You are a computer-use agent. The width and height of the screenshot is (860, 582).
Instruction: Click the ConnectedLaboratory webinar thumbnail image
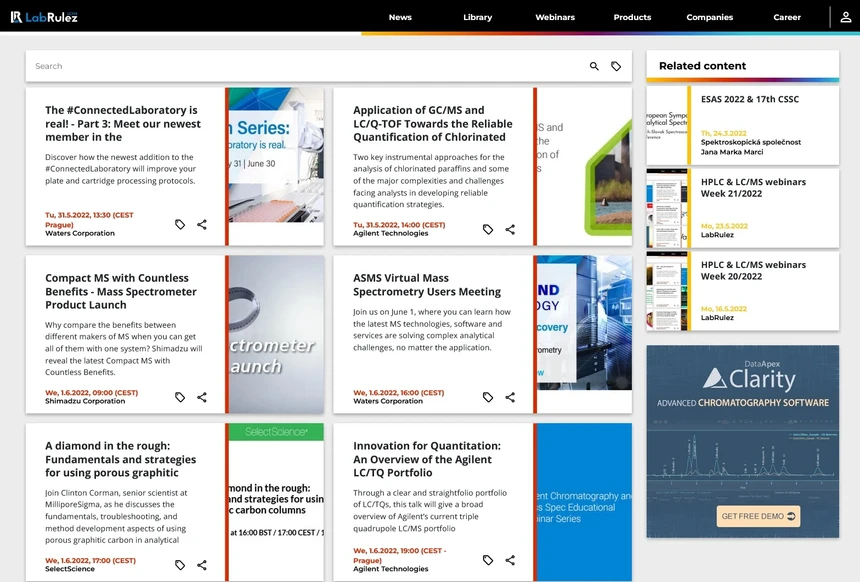point(276,155)
